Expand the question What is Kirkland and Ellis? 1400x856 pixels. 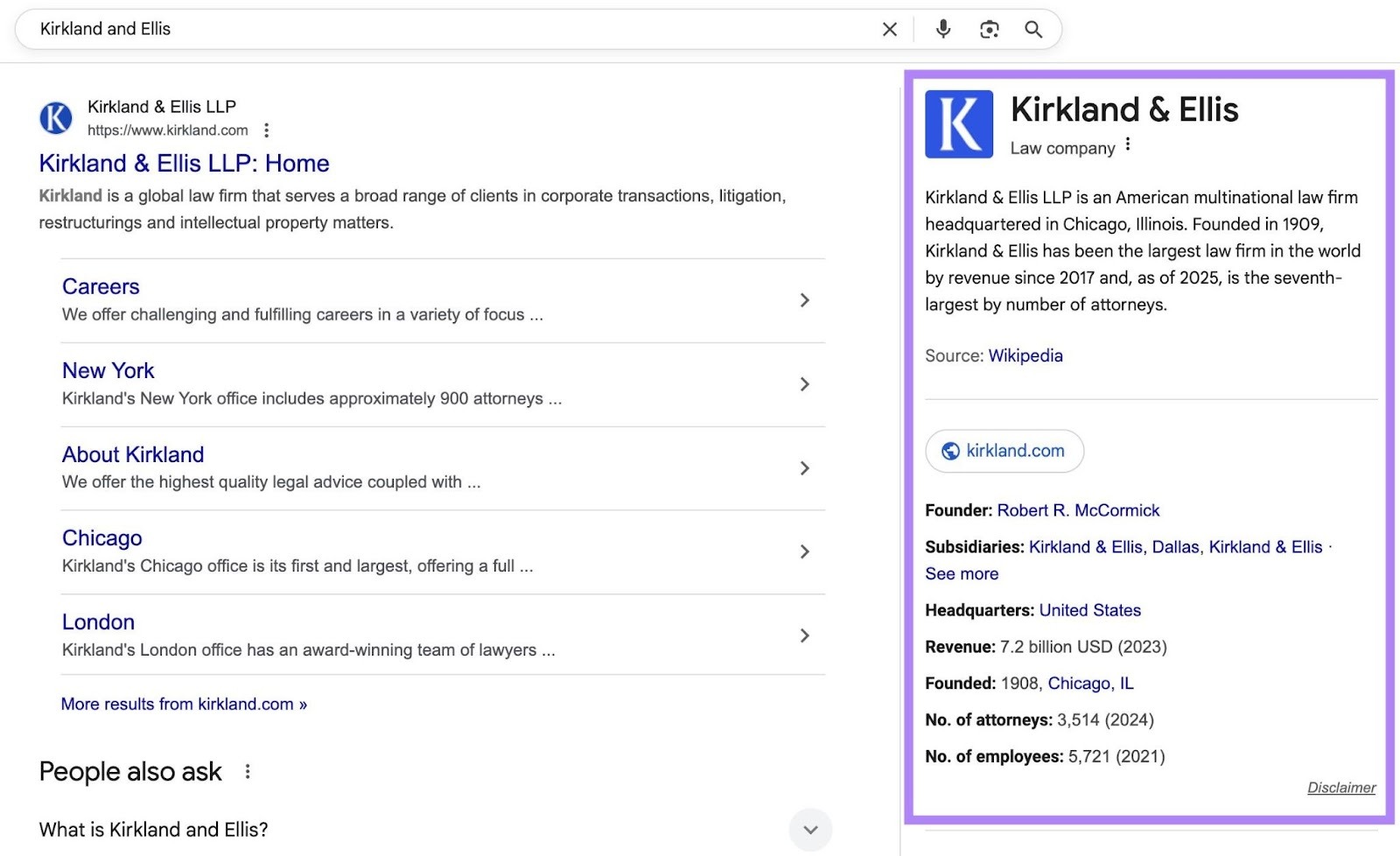point(811,830)
